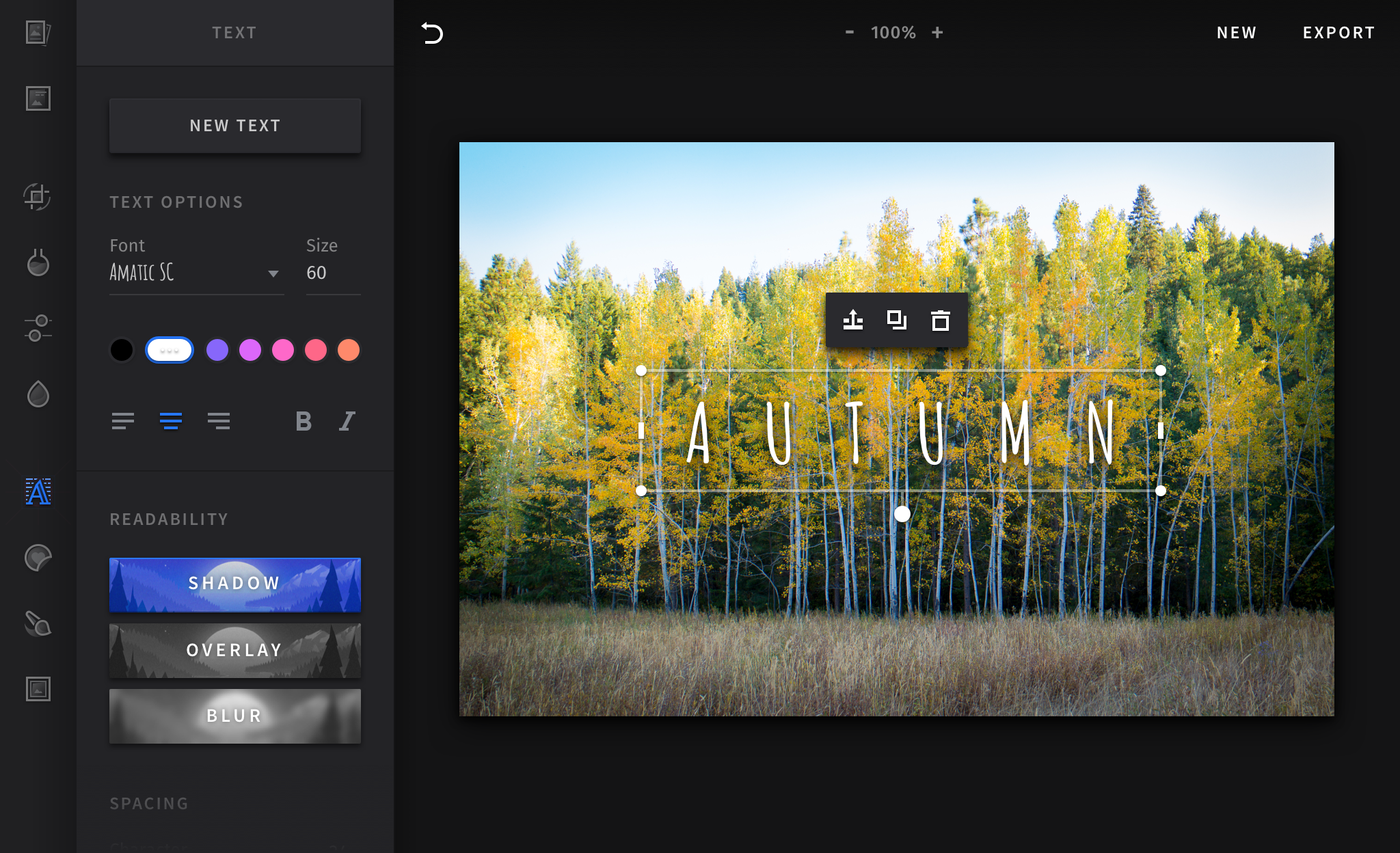Click bring-to-front icon in floating toolbar

coord(852,320)
